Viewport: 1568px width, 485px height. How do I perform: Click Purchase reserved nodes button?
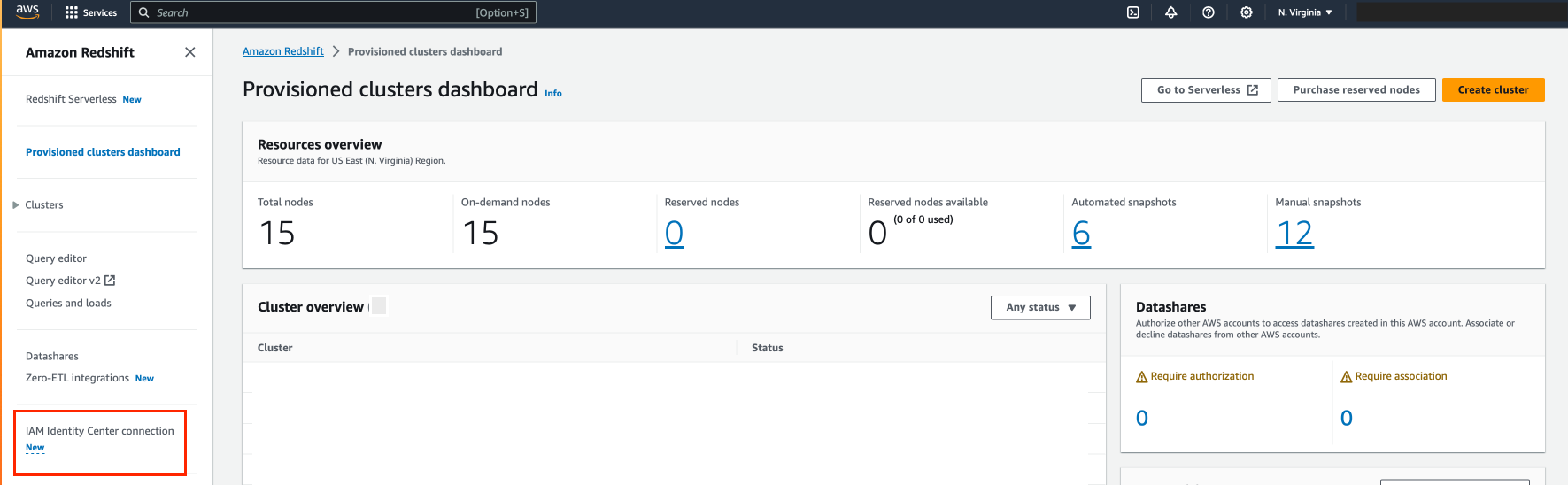click(x=1356, y=89)
